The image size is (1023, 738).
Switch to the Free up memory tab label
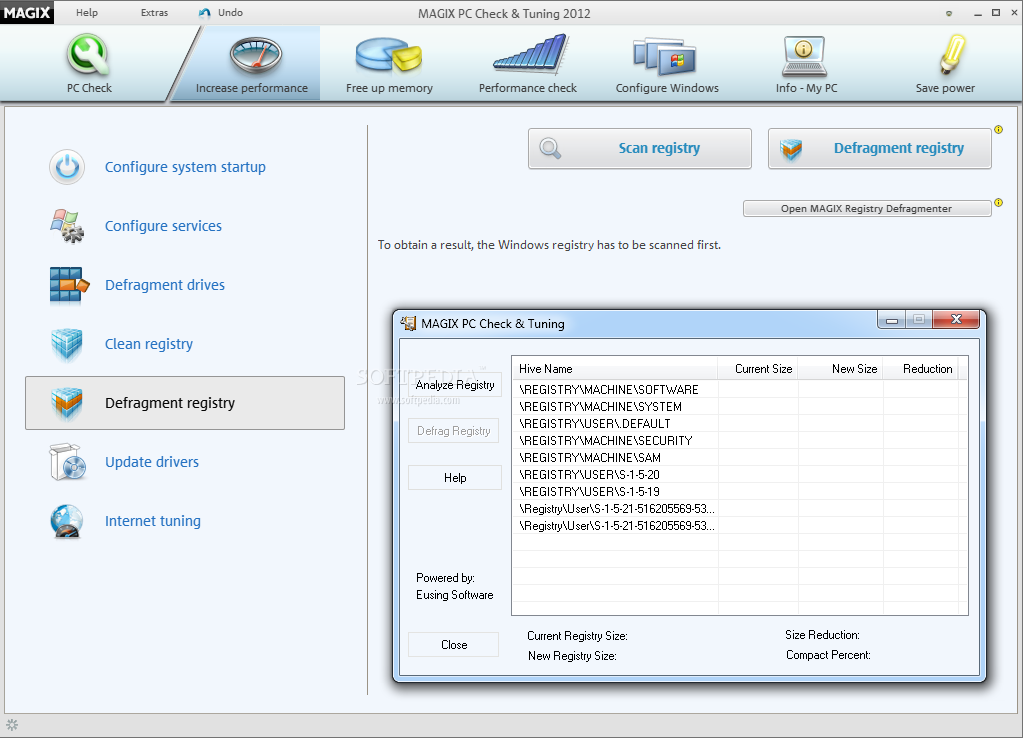tap(389, 88)
